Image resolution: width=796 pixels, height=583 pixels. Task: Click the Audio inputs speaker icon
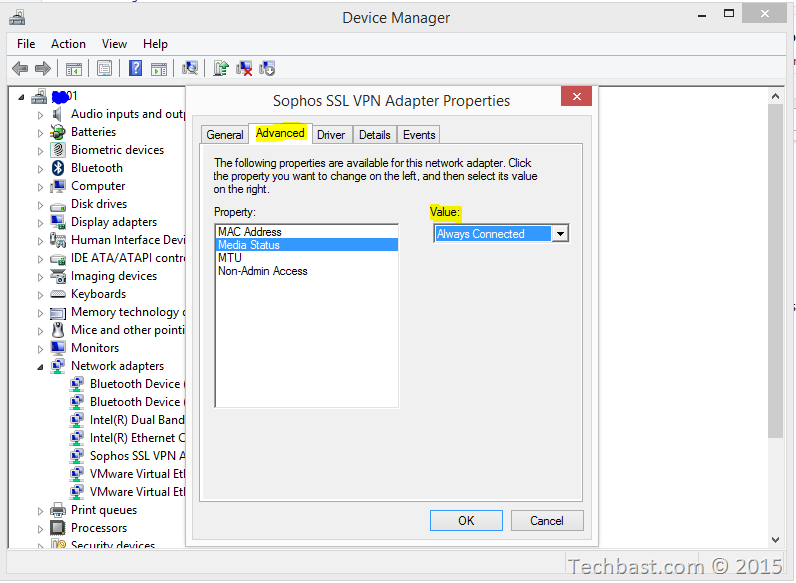pyautogui.click(x=57, y=114)
